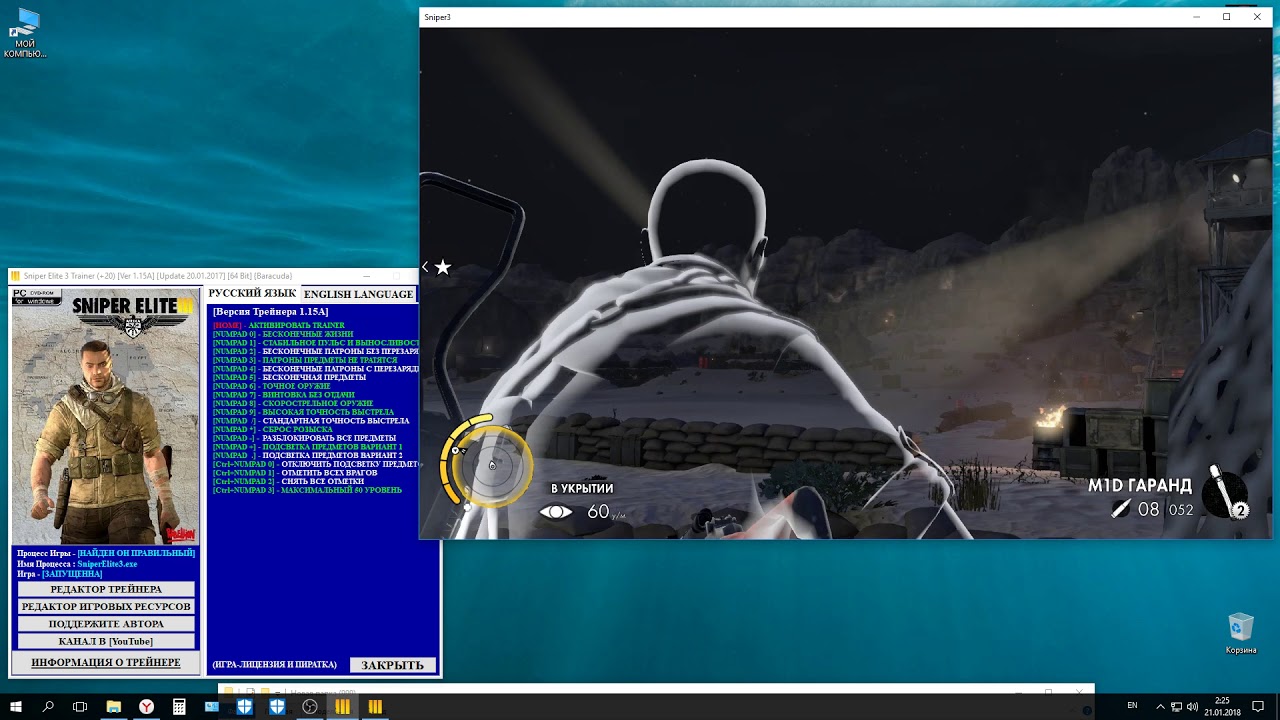Click the [NUMPAD 5] БЕСКОНЕЧНАЯ ПРЕДМЕТЫ line
Screen dimensions: 1280x720
point(289,378)
